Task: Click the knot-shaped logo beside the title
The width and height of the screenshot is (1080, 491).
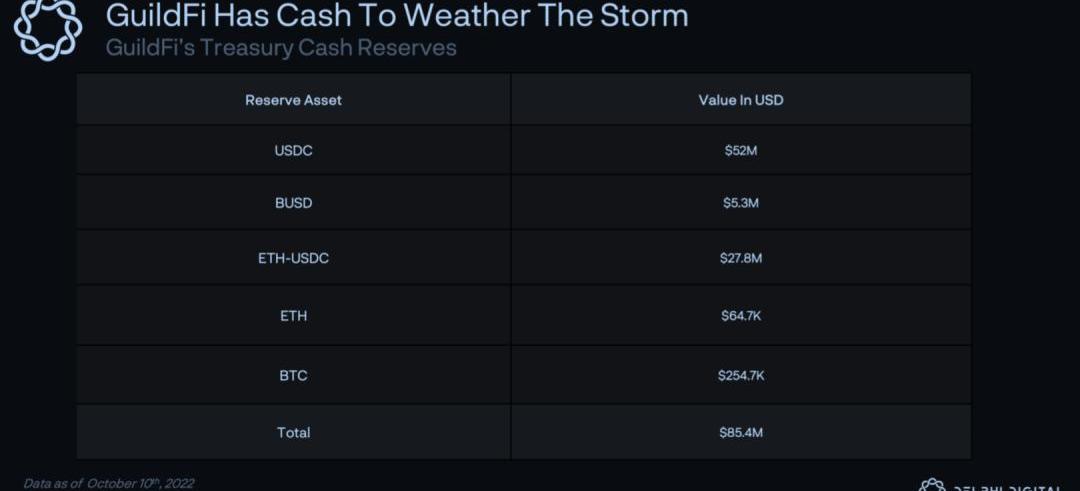Action: pos(49,28)
